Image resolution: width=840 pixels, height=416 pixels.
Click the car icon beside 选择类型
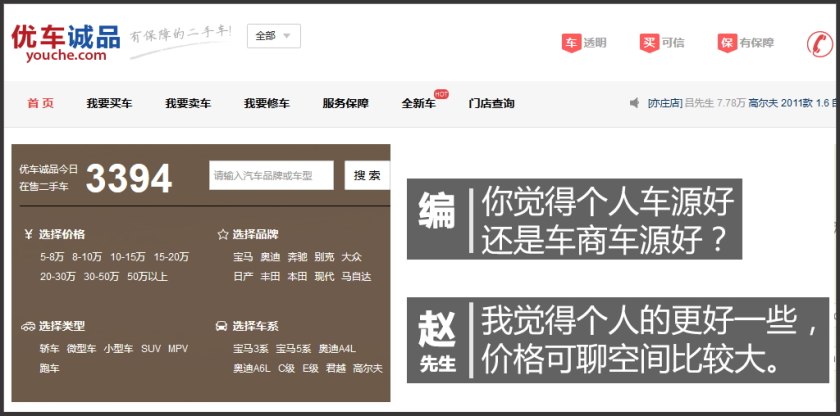pos(28,326)
